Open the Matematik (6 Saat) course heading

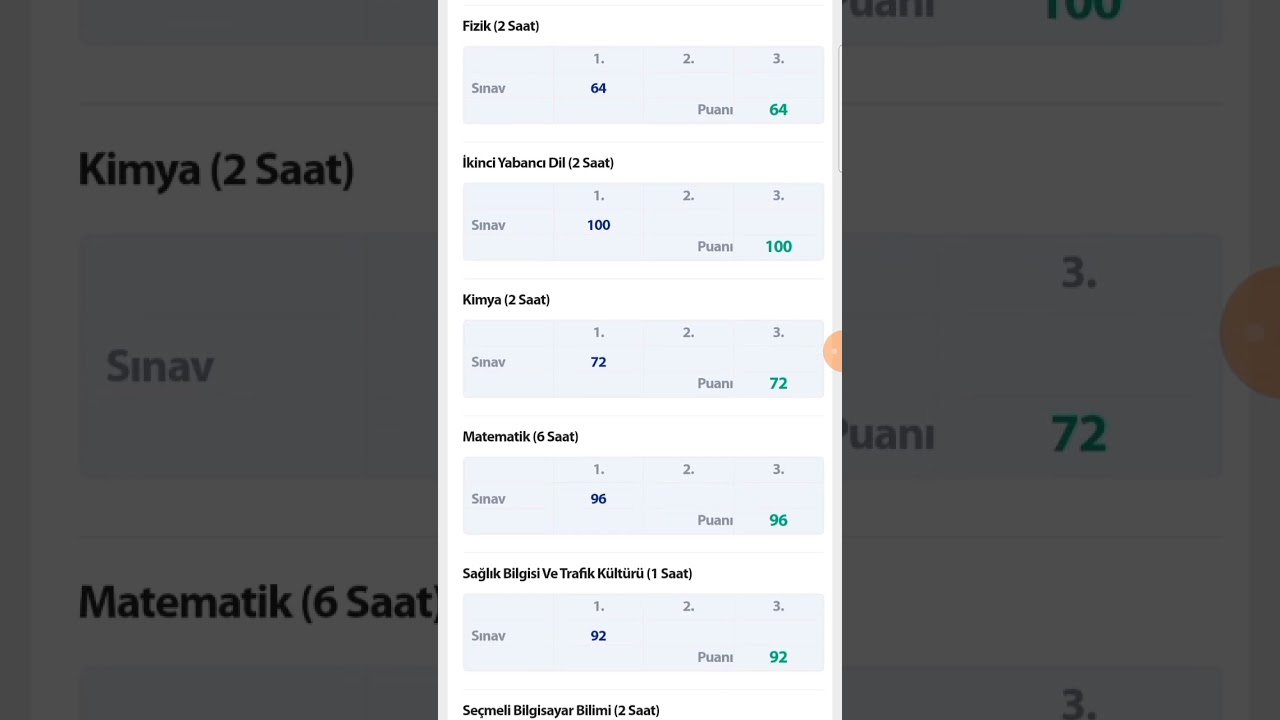pos(520,437)
